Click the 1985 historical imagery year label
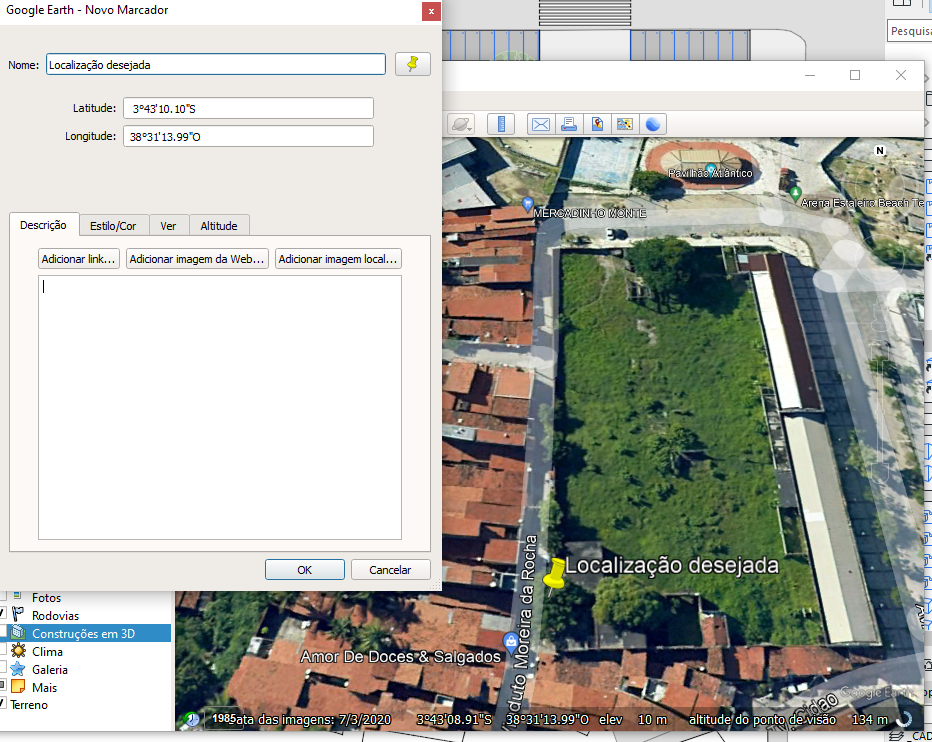Screen dimensions: 932x742 click(224, 718)
